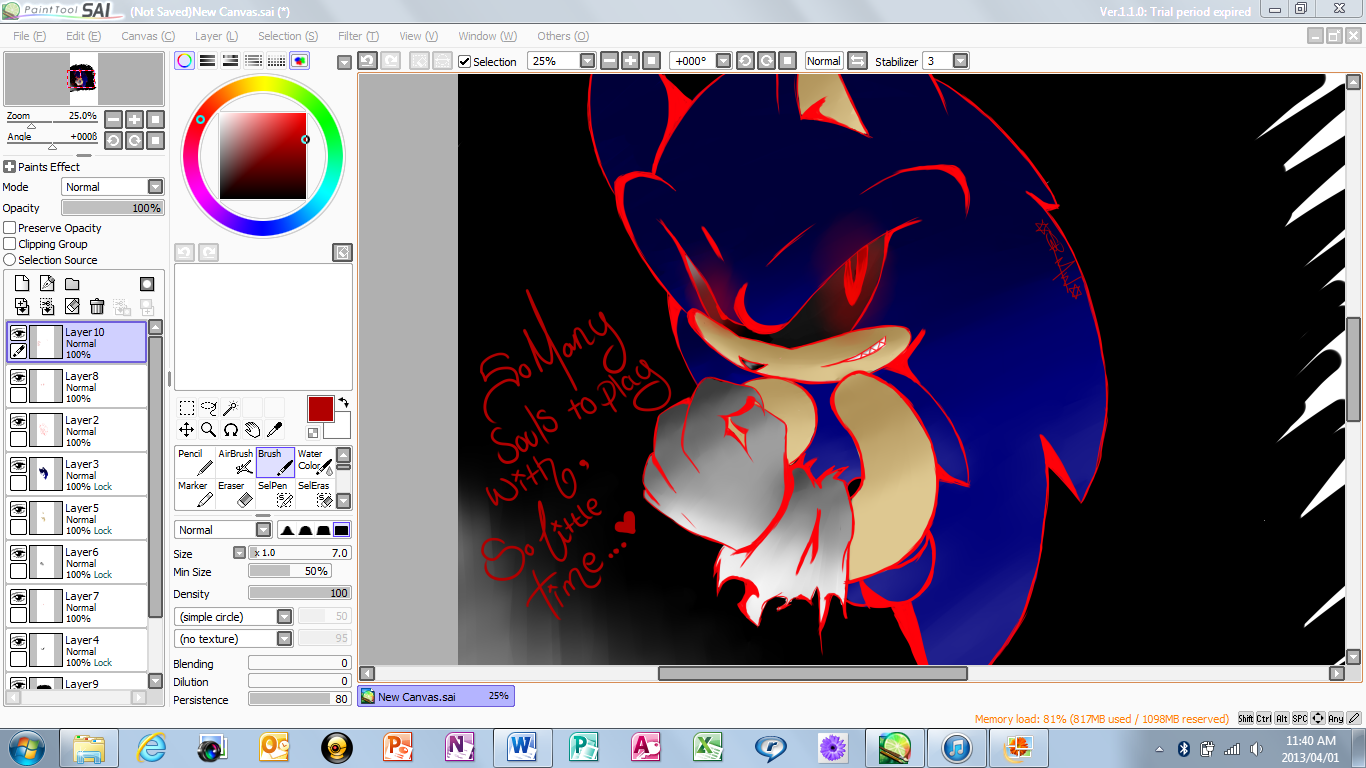Image resolution: width=1366 pixels, height=768 pixels.
Task: Toggle visibility of Layer6
Action: [x=18, y=553]
